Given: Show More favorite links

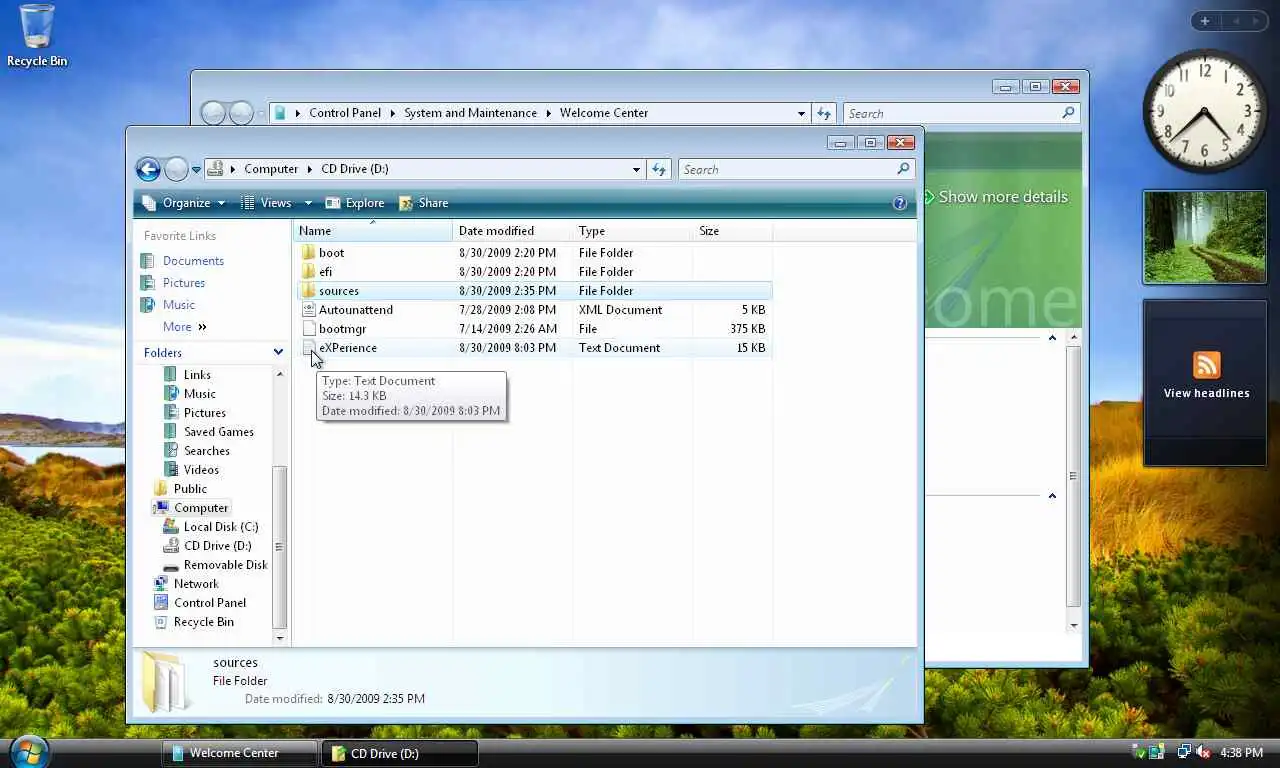Looking at the screenshot, I should 184,327.
